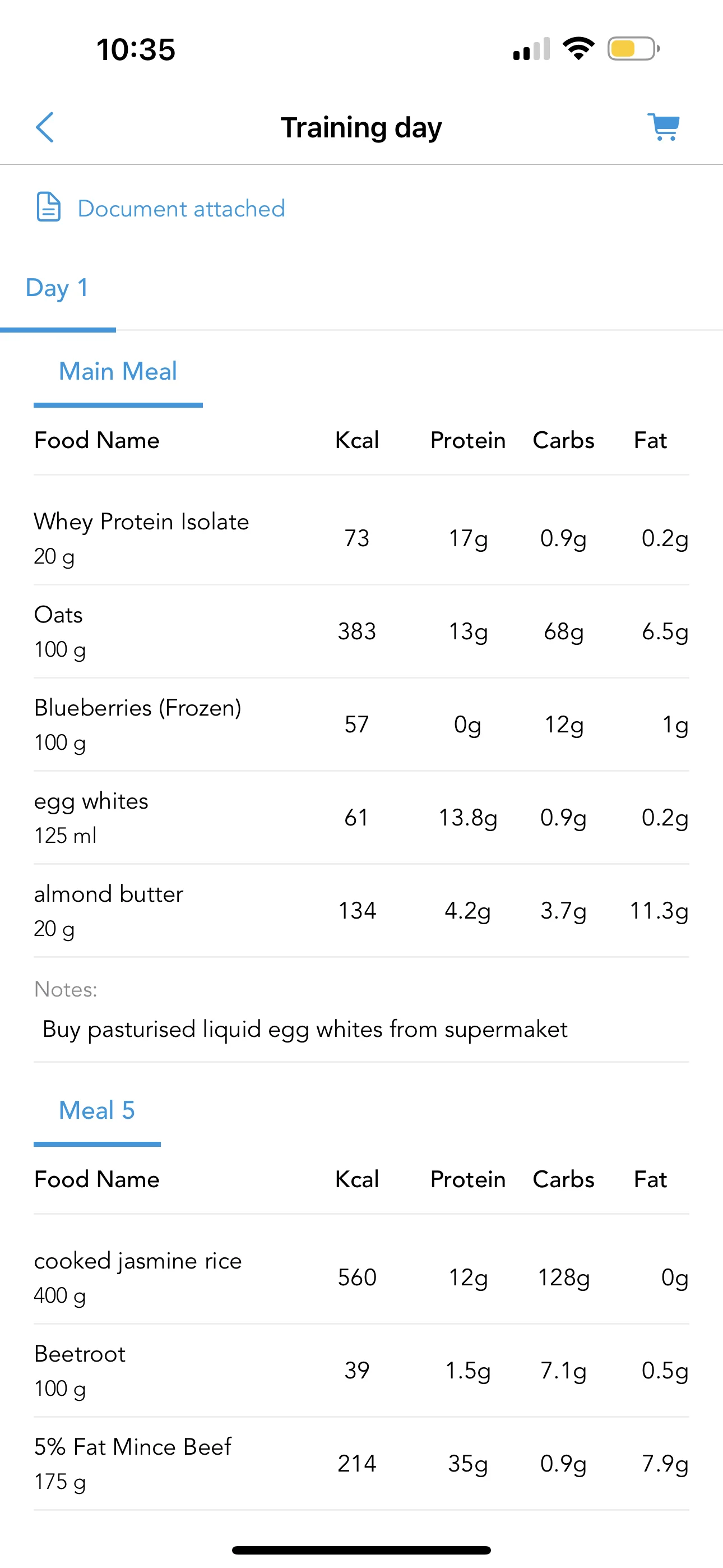
Task: Open the shopping cart icon
Action: click(x=664, y=127)
